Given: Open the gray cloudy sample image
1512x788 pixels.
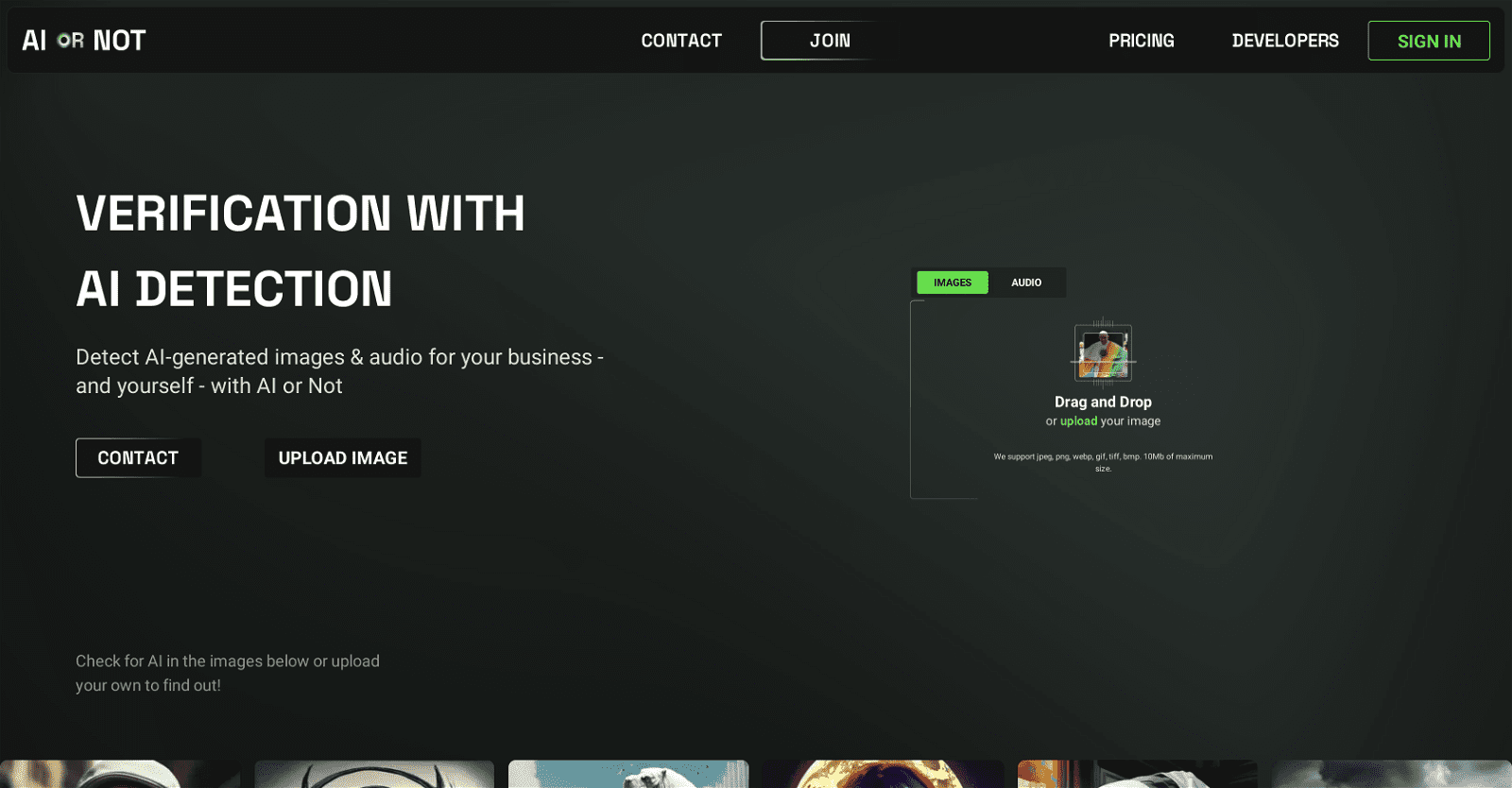Looking at the screenshot, I should pyautogui.click(x=1390, y=774).
